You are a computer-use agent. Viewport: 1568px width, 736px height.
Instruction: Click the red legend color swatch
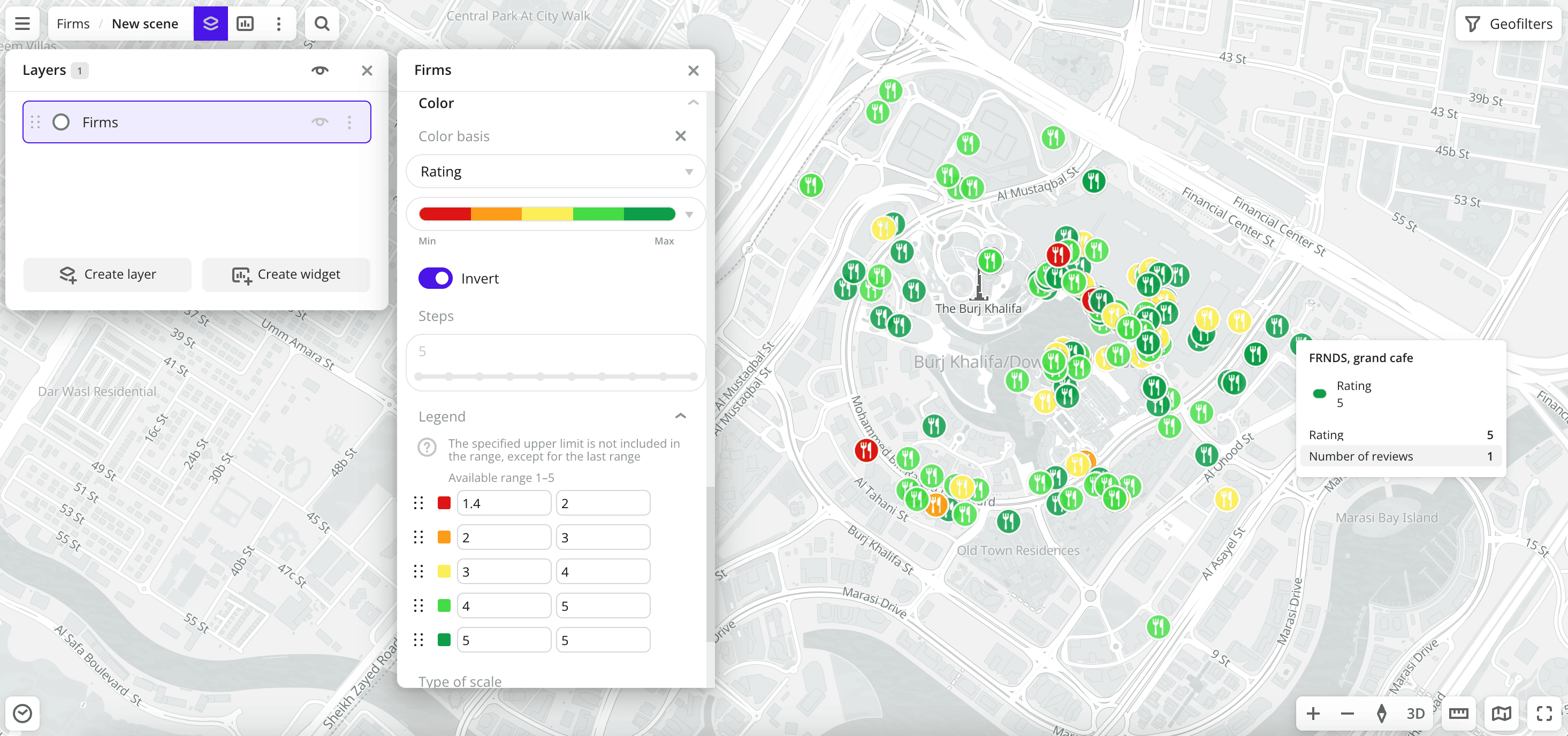click(x=444, y=503)
